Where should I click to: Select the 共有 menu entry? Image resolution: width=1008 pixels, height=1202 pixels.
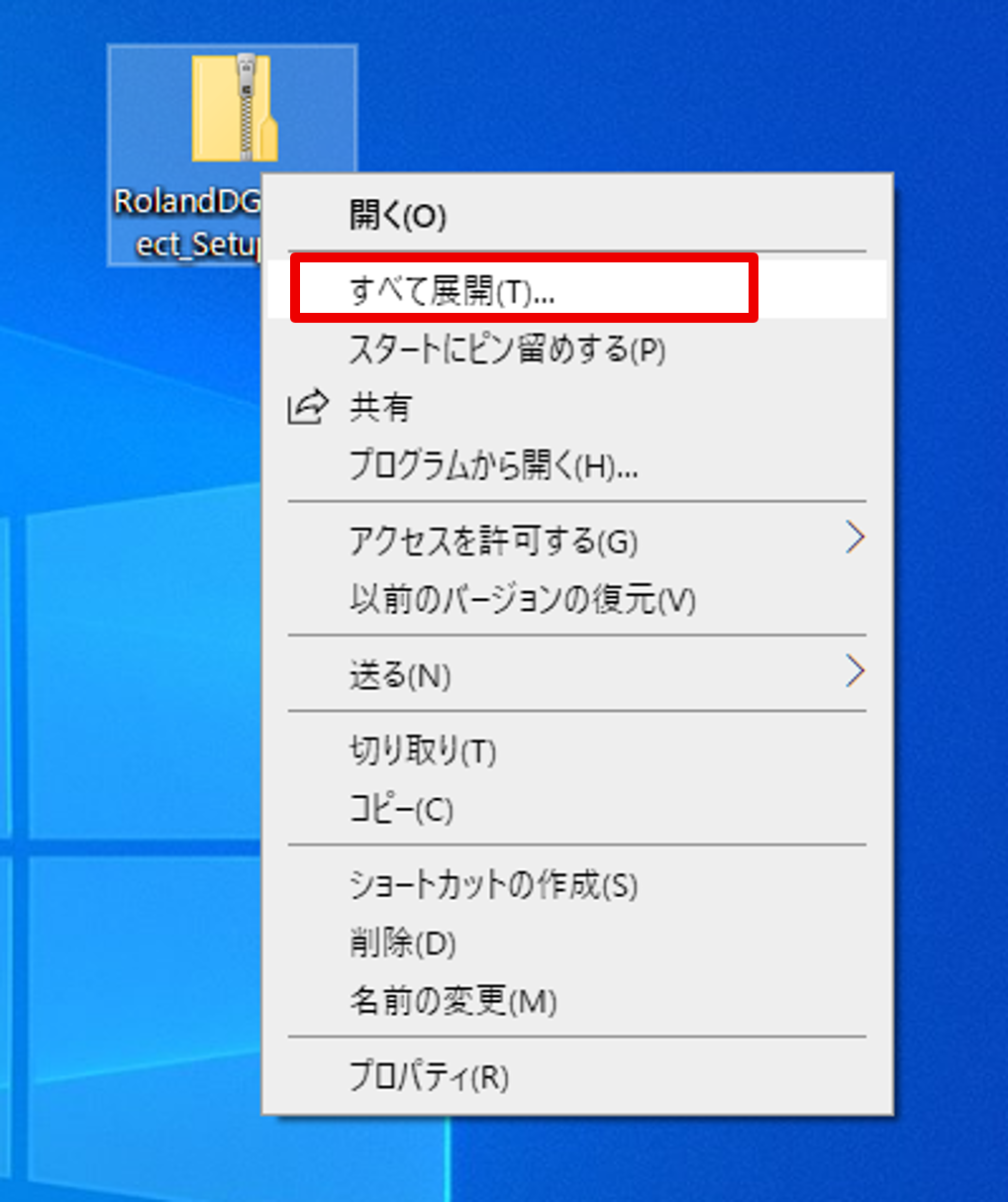577,407
